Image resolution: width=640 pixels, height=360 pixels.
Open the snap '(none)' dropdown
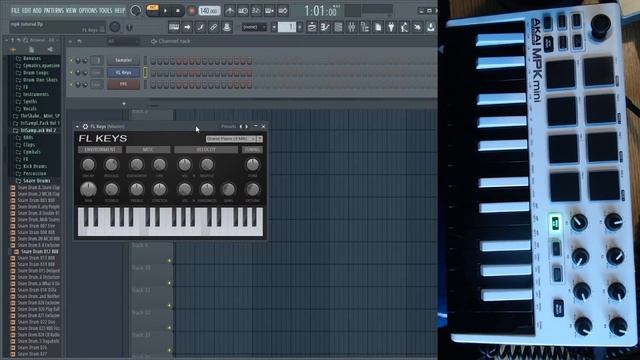click(254, 27)
